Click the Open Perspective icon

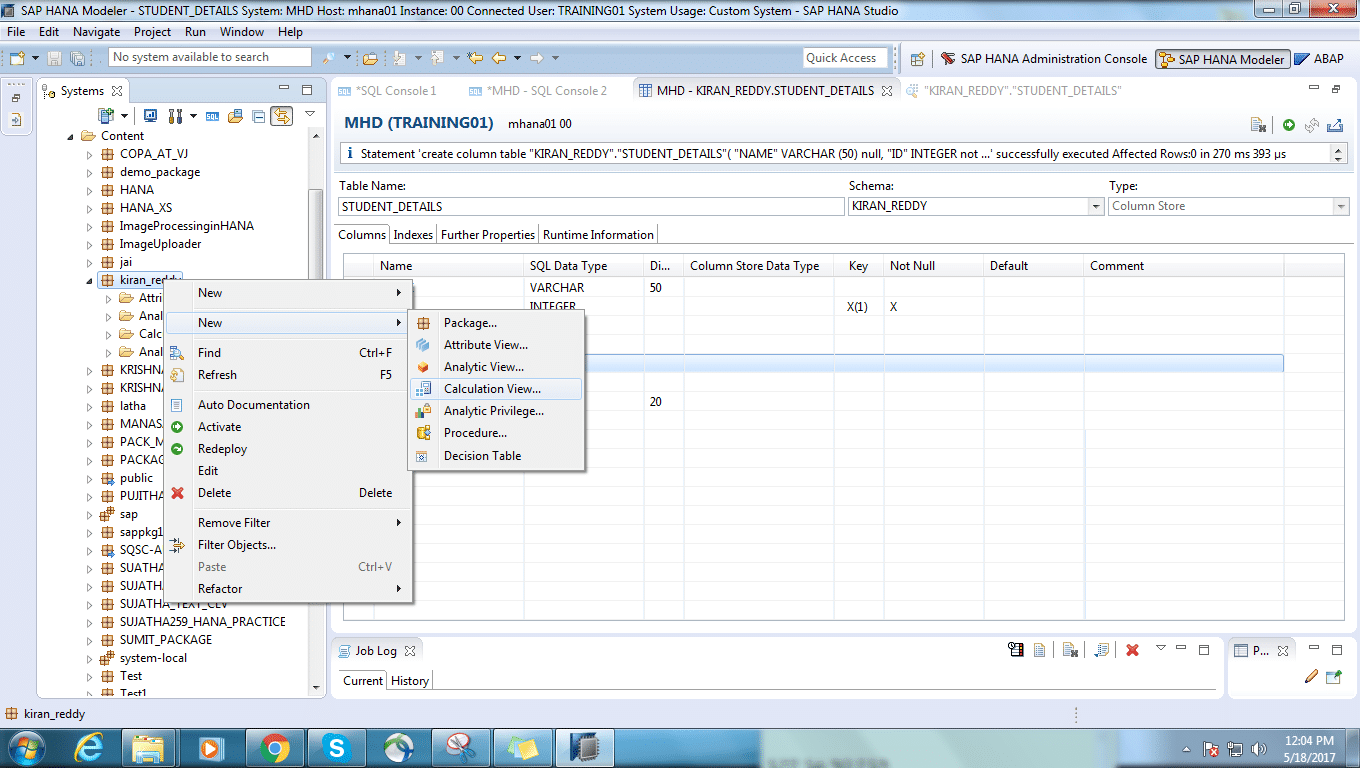tap(917, 59)
